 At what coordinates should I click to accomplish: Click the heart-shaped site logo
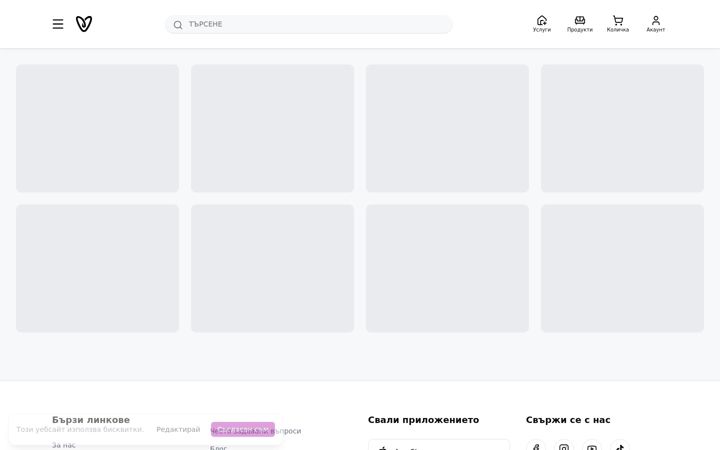(x=84, y=24)
